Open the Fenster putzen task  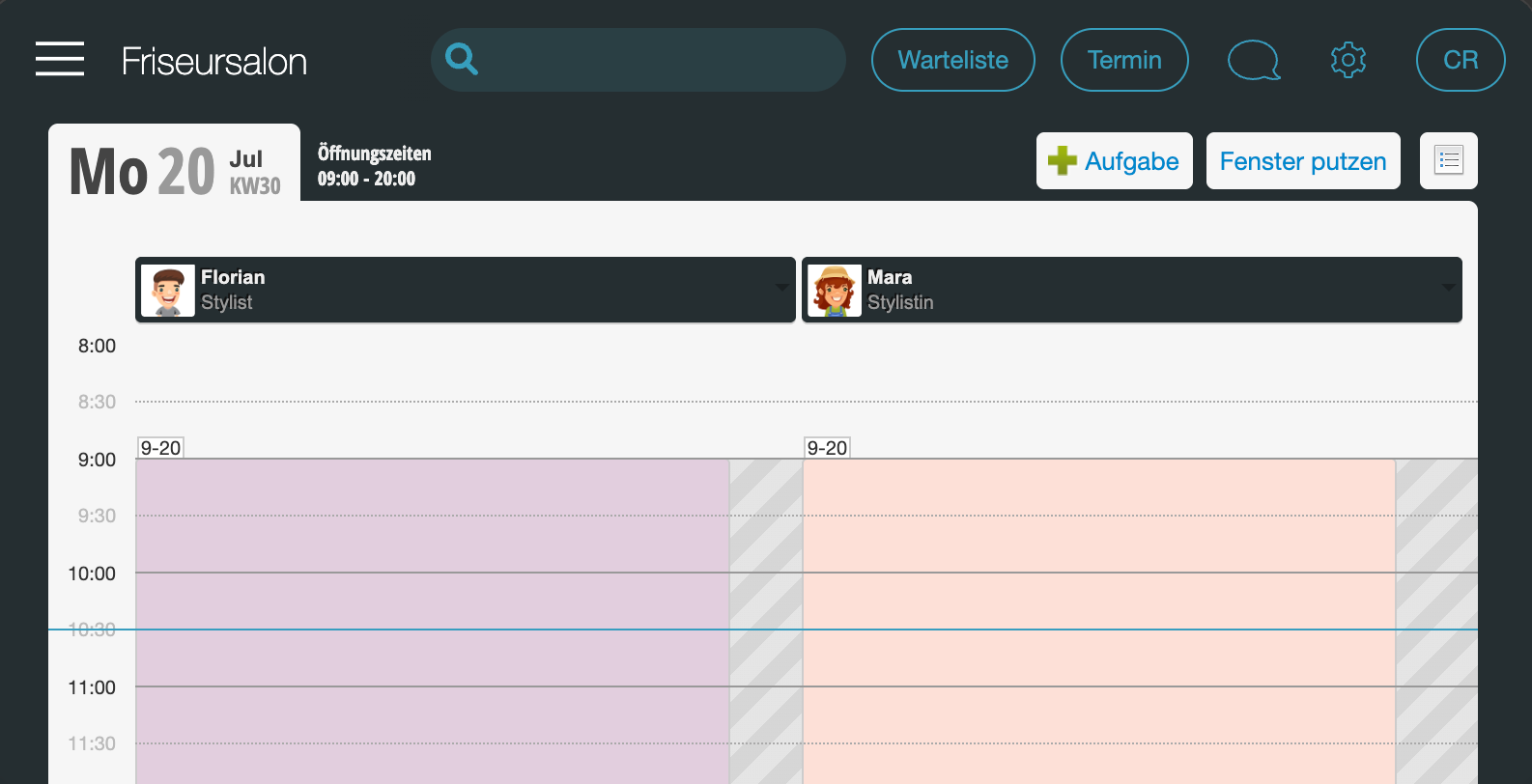coord(1303,161)
